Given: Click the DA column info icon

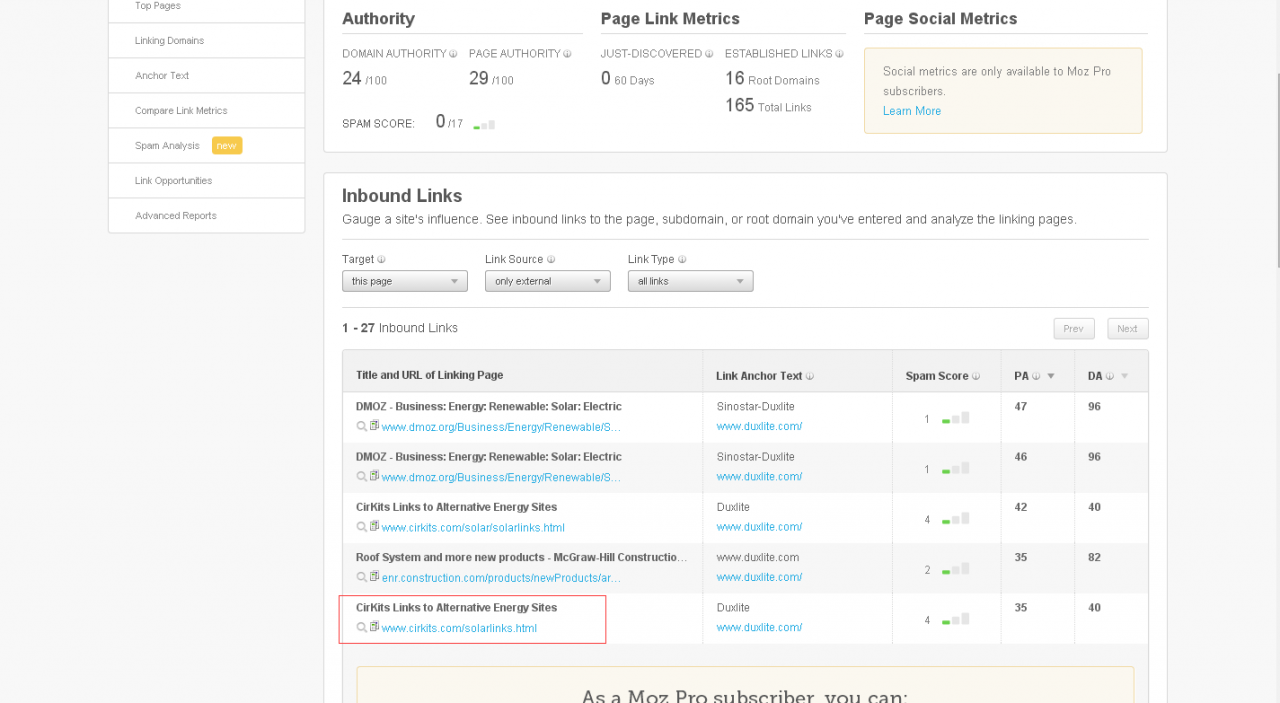Looking at the screenshot, I should [x=1109, y=377].
